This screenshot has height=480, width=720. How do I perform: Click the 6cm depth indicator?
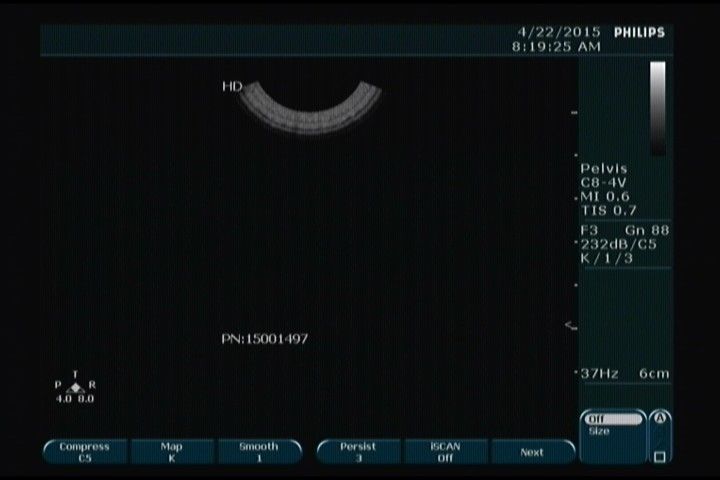click(655, 373)
